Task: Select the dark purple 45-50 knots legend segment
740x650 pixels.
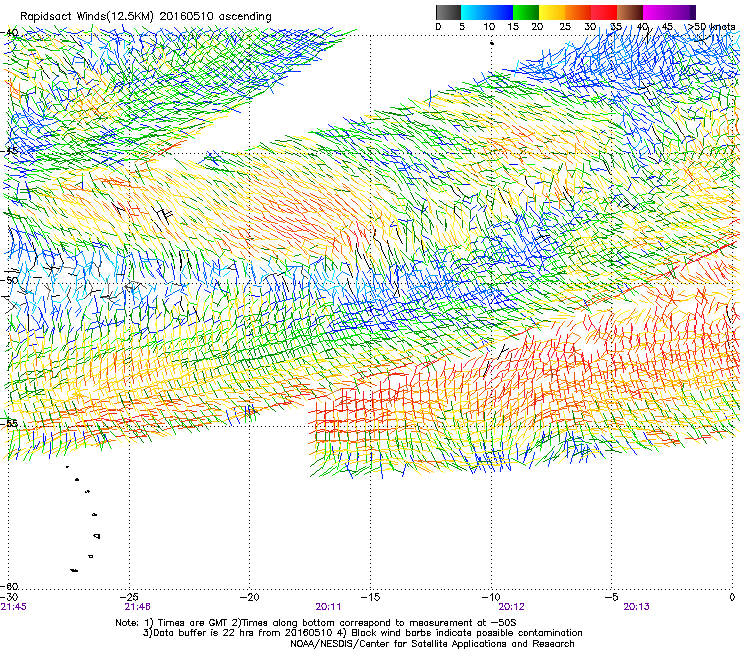Action: pos(682,12)
